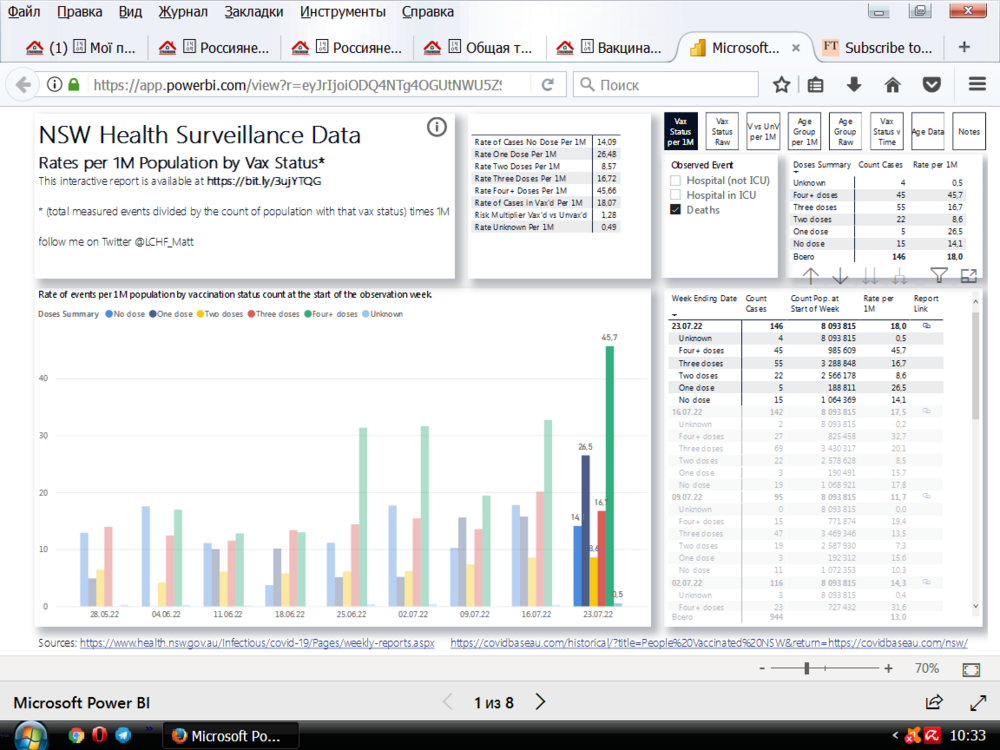The image size is (1000, 750).
Task: Click the Power BI share icon
Action: (x=934, y=702)
